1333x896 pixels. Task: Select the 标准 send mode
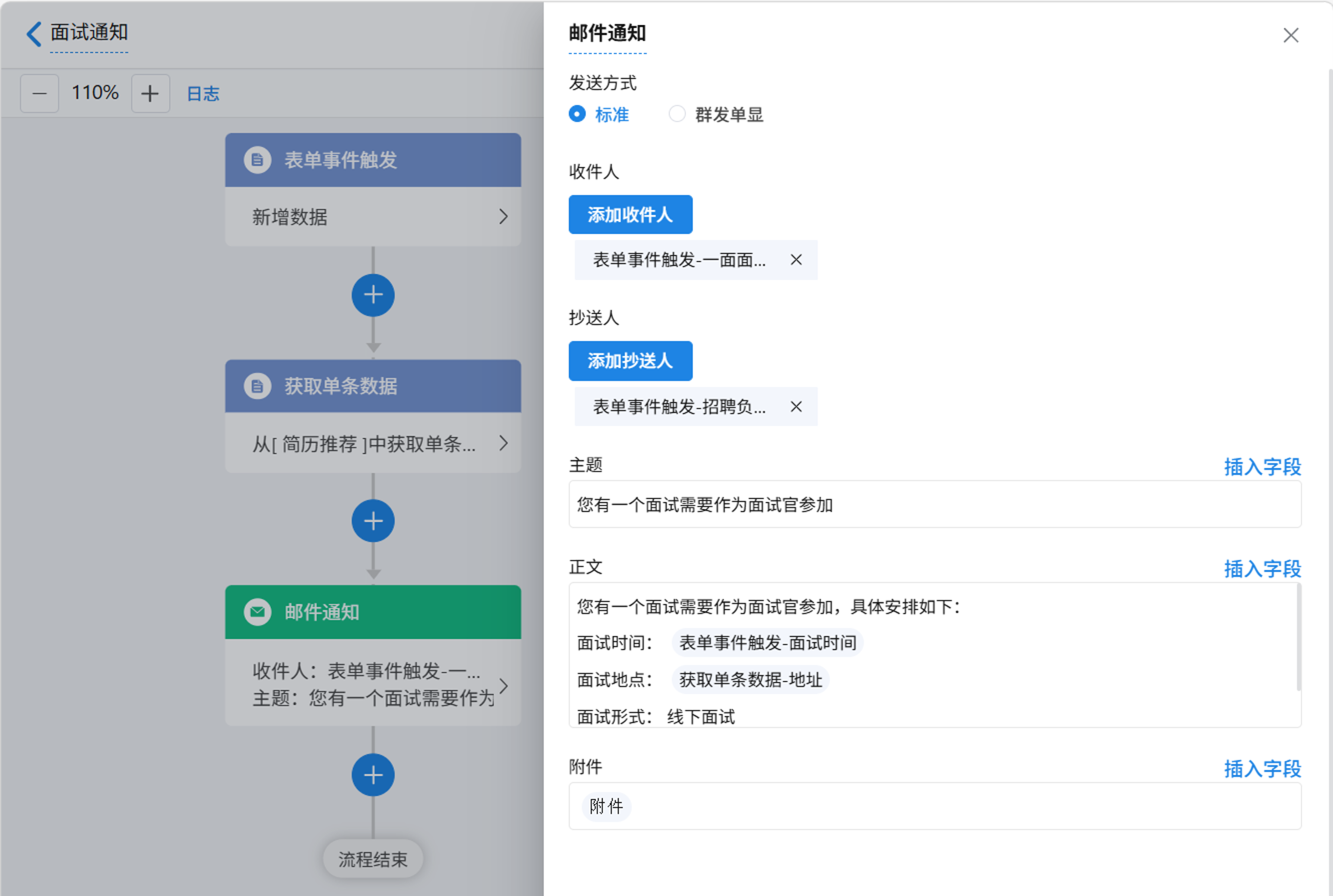[577, 114]
